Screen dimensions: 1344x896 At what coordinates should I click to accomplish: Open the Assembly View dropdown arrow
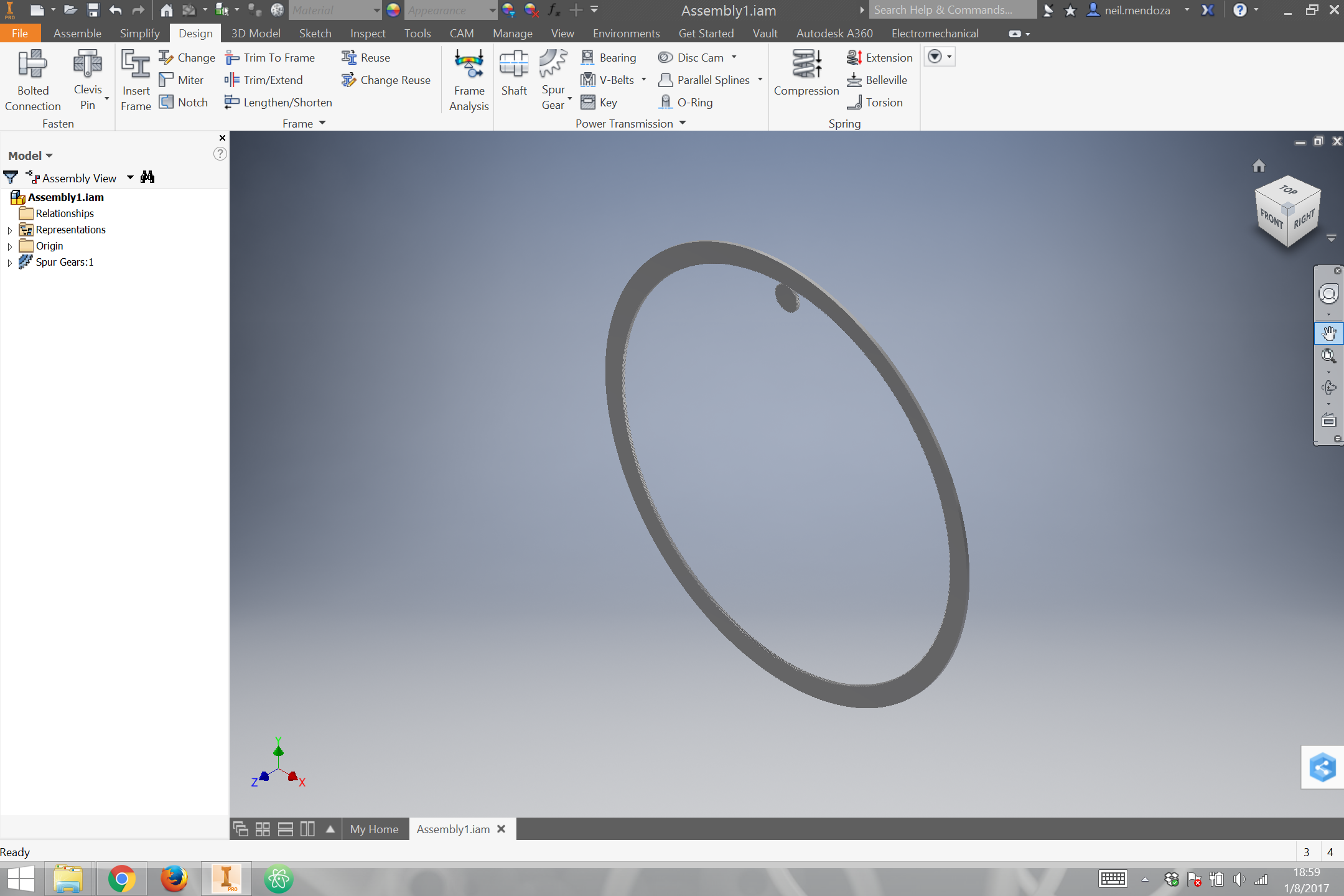[x=130, y=178]
